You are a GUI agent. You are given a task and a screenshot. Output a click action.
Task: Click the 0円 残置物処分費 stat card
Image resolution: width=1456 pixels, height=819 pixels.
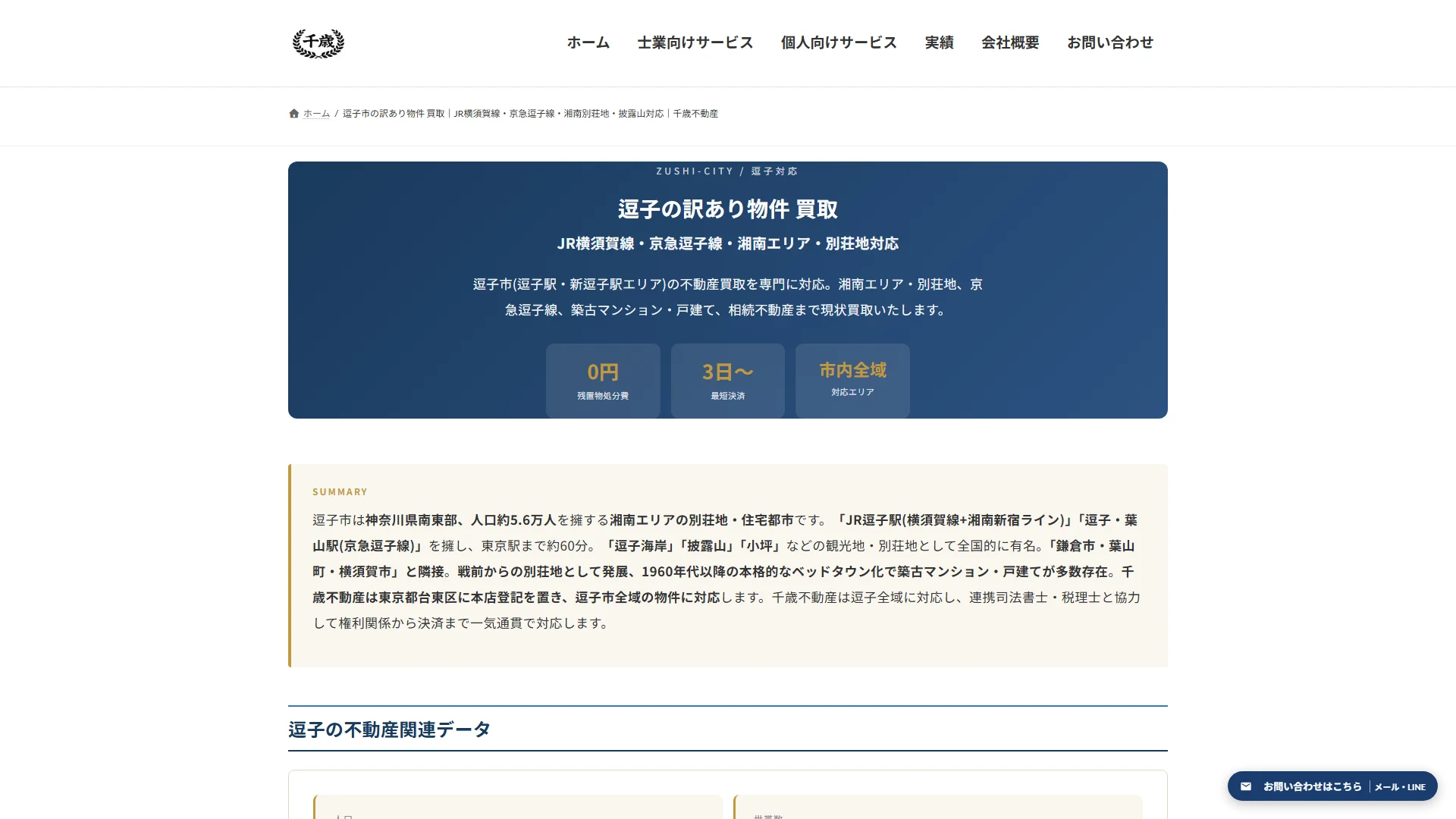(603, 381)
